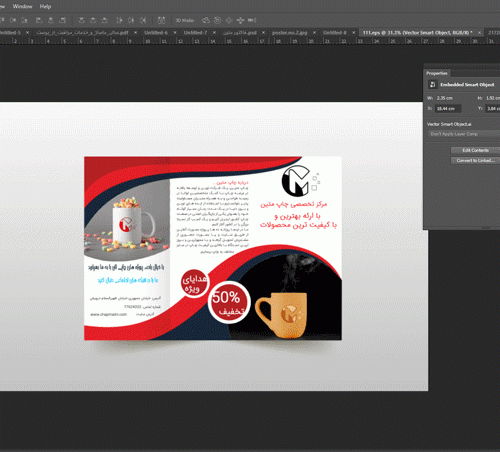This screenshot has width=500, height=452.
Task: Click the 50% discount badge on canvas
Action: [229, 302]
